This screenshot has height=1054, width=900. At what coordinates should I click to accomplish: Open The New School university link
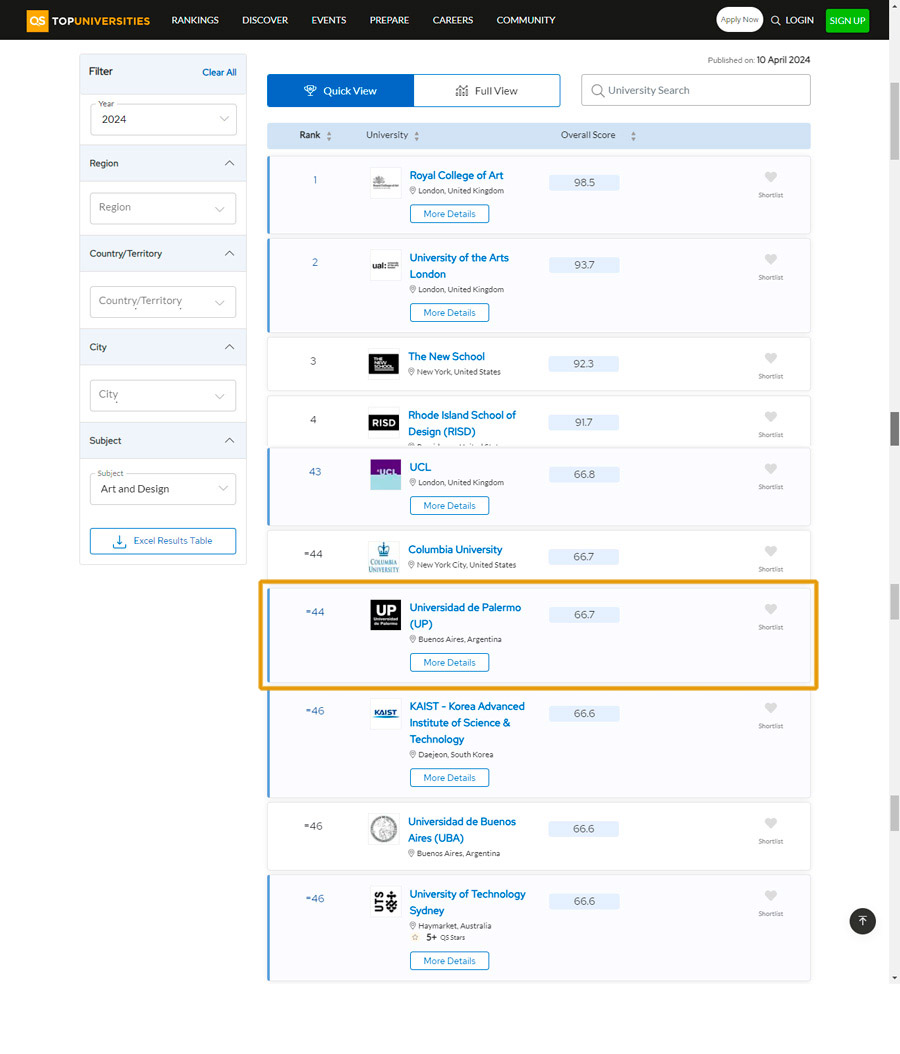pos(446,357)
